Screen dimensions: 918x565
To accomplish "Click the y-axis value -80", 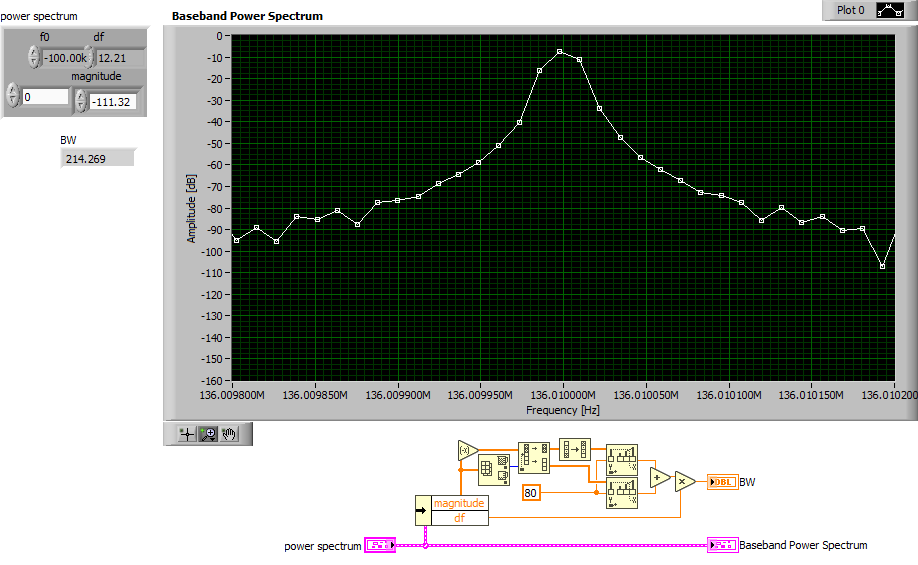I will click(214, 209).
